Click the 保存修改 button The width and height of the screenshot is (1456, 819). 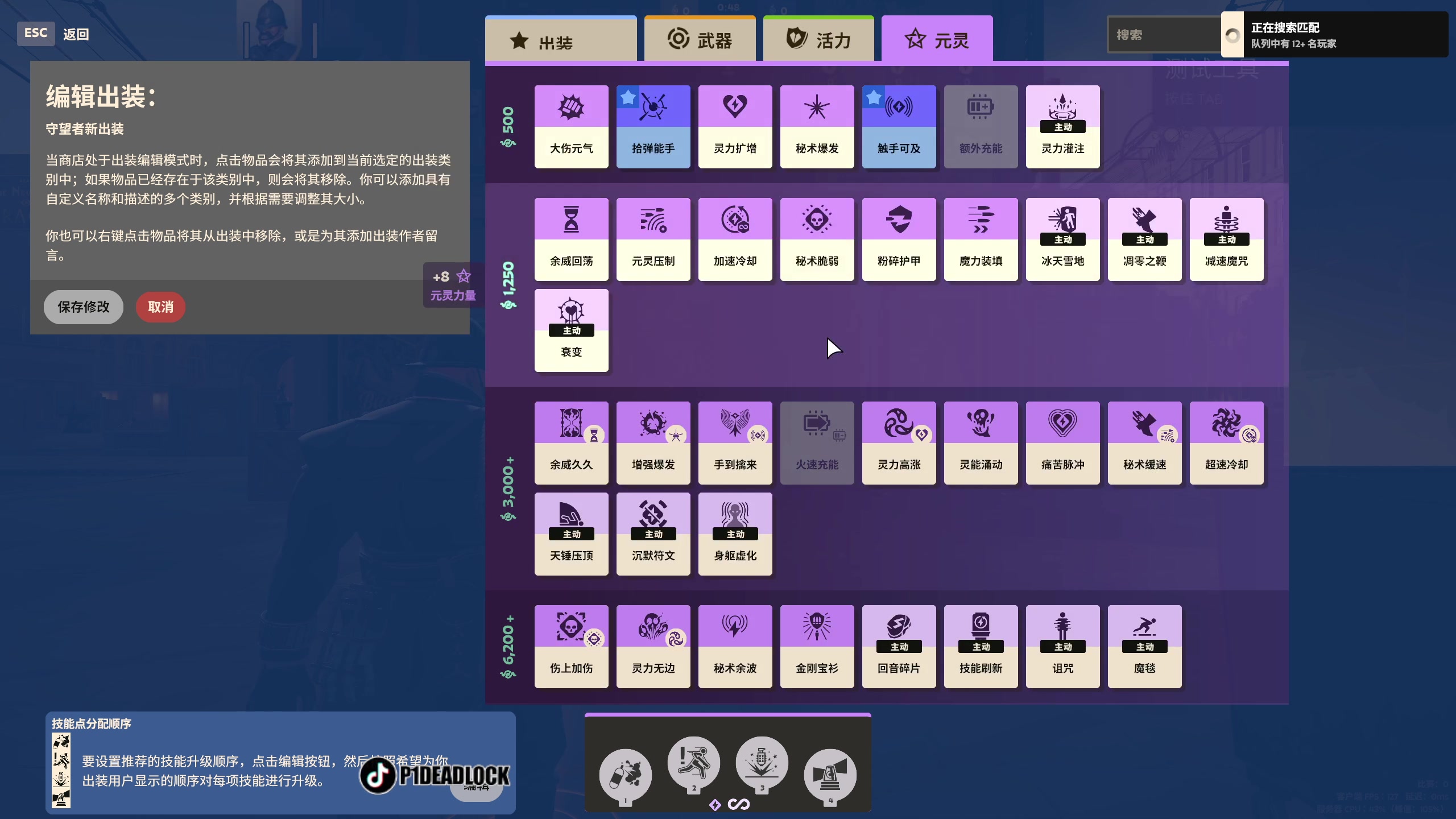pos(83,307)
